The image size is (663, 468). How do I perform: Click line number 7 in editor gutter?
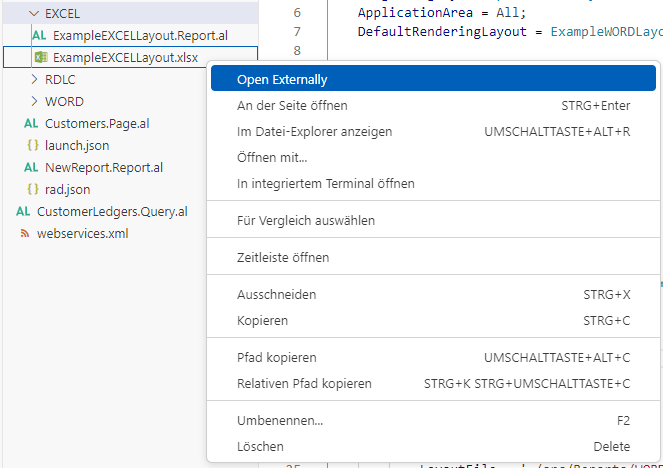(297, 32)
